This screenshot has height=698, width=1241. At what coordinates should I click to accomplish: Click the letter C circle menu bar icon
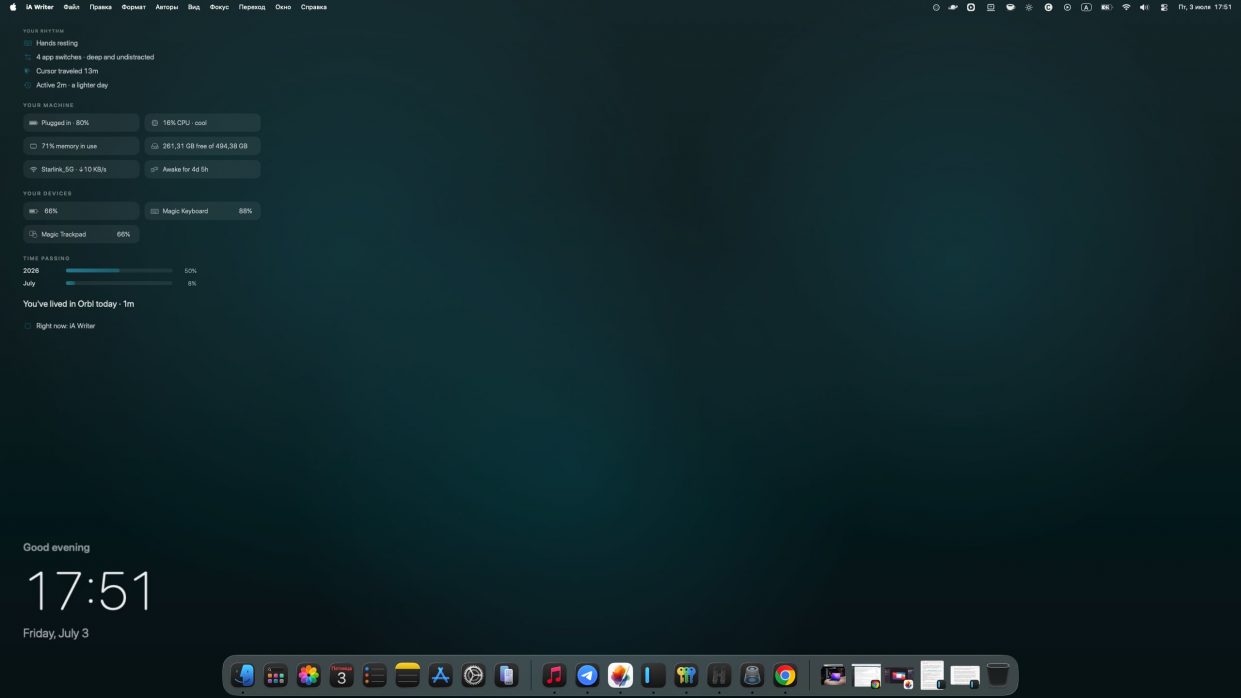1048,7
